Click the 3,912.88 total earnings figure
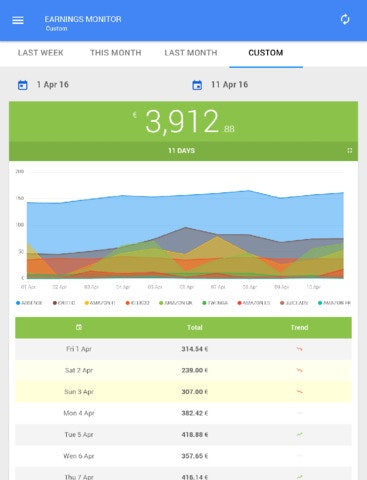 click(x=183, y=122)
